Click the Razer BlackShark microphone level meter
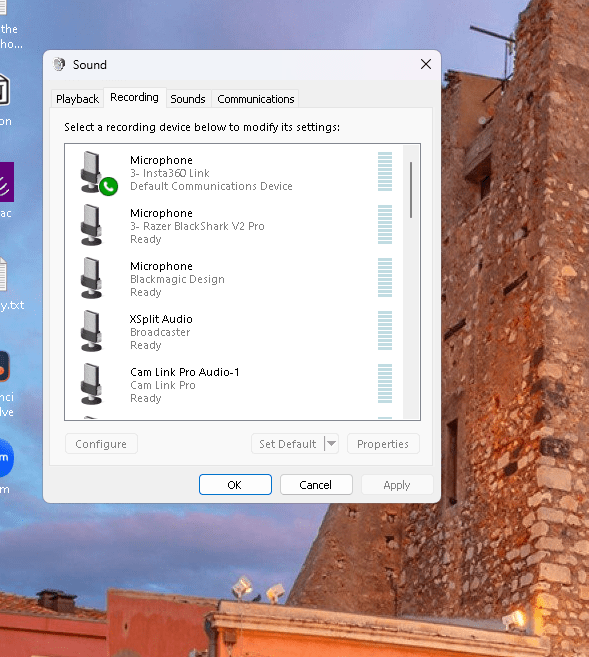589x657 pixels. coord(385,225)
